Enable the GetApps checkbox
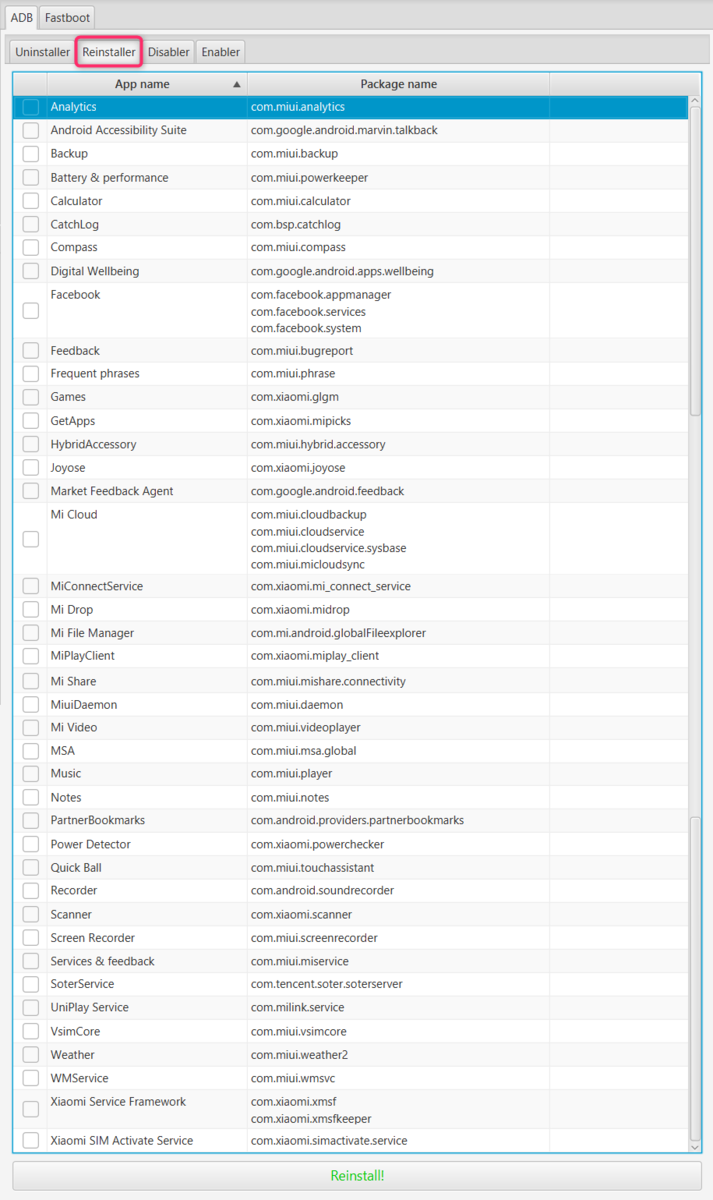Image resolution: width=713 pixels, height=1200 pixels. 31,421
